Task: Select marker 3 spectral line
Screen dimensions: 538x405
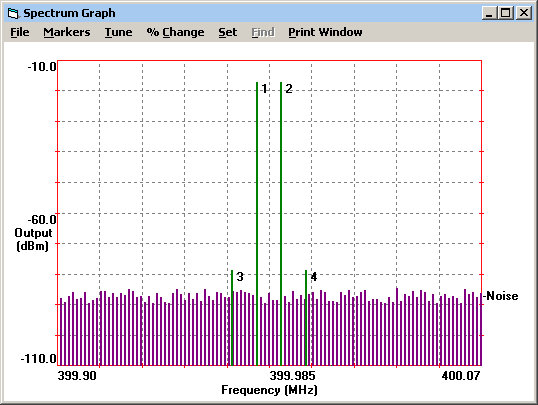Action: pos(232,317)
